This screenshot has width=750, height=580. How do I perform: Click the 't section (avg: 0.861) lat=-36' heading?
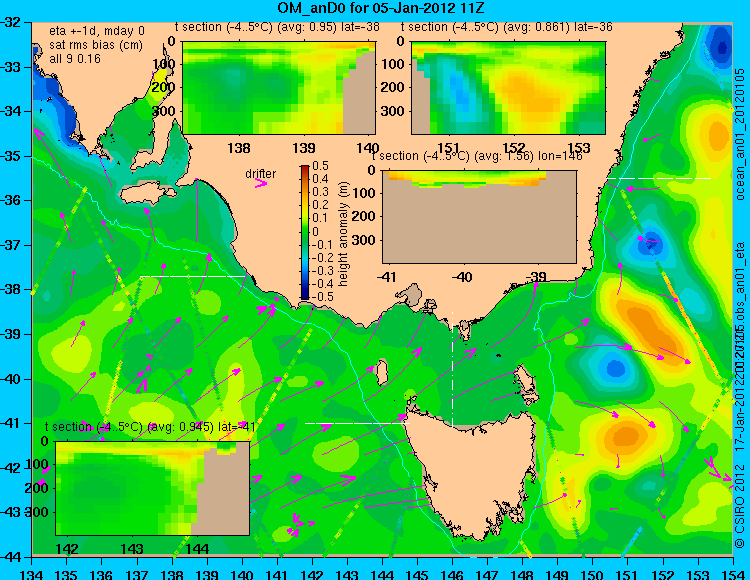click(507, 27)
